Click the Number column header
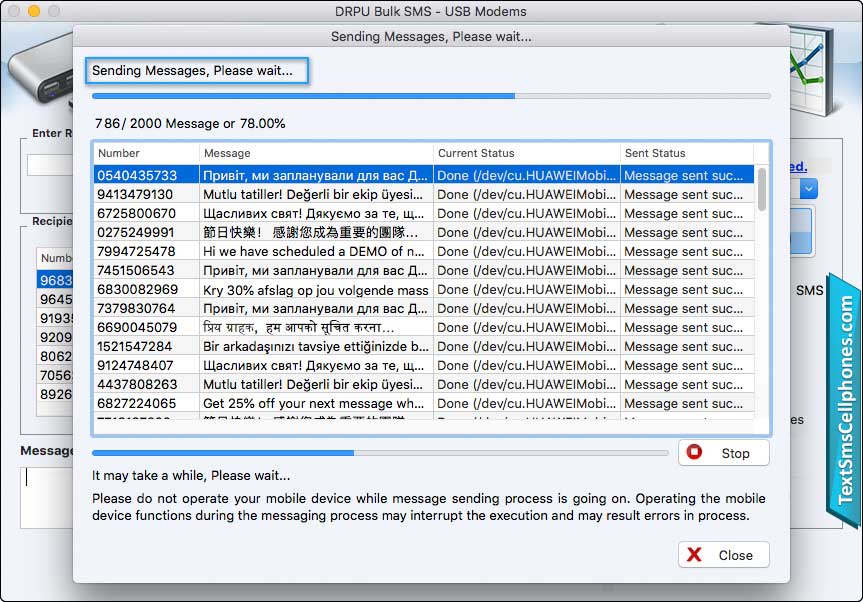Image resolution: width=863 pixels, height=602 pixels. pyautogui.click(x=146, y=153)
